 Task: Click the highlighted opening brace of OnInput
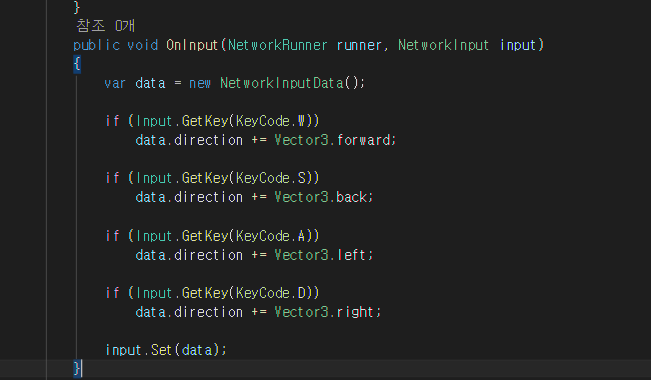77,64
